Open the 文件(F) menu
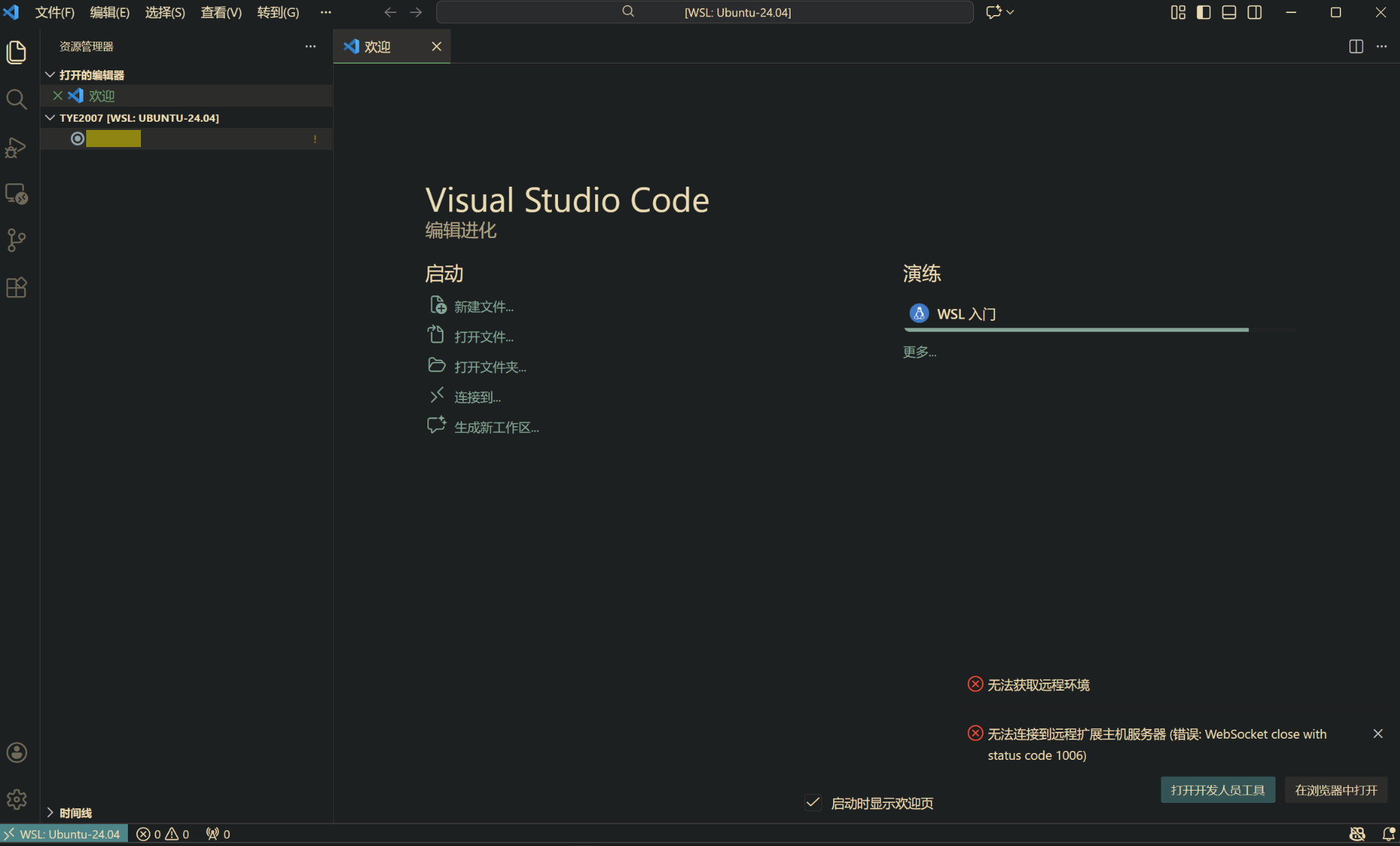1400x846 pixels. click(55, 12)
